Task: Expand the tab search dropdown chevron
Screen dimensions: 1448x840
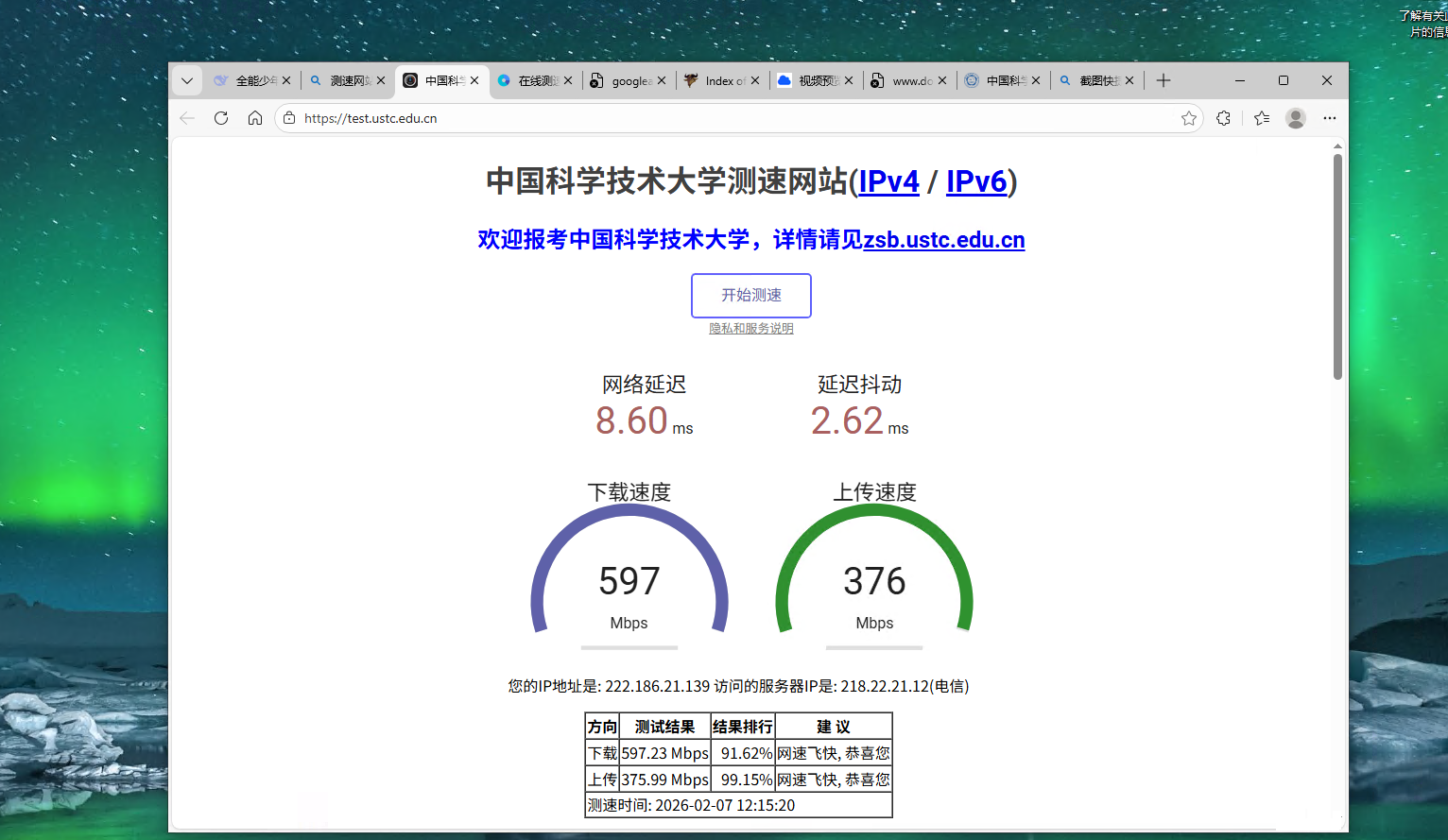Action: coord(187,81)
